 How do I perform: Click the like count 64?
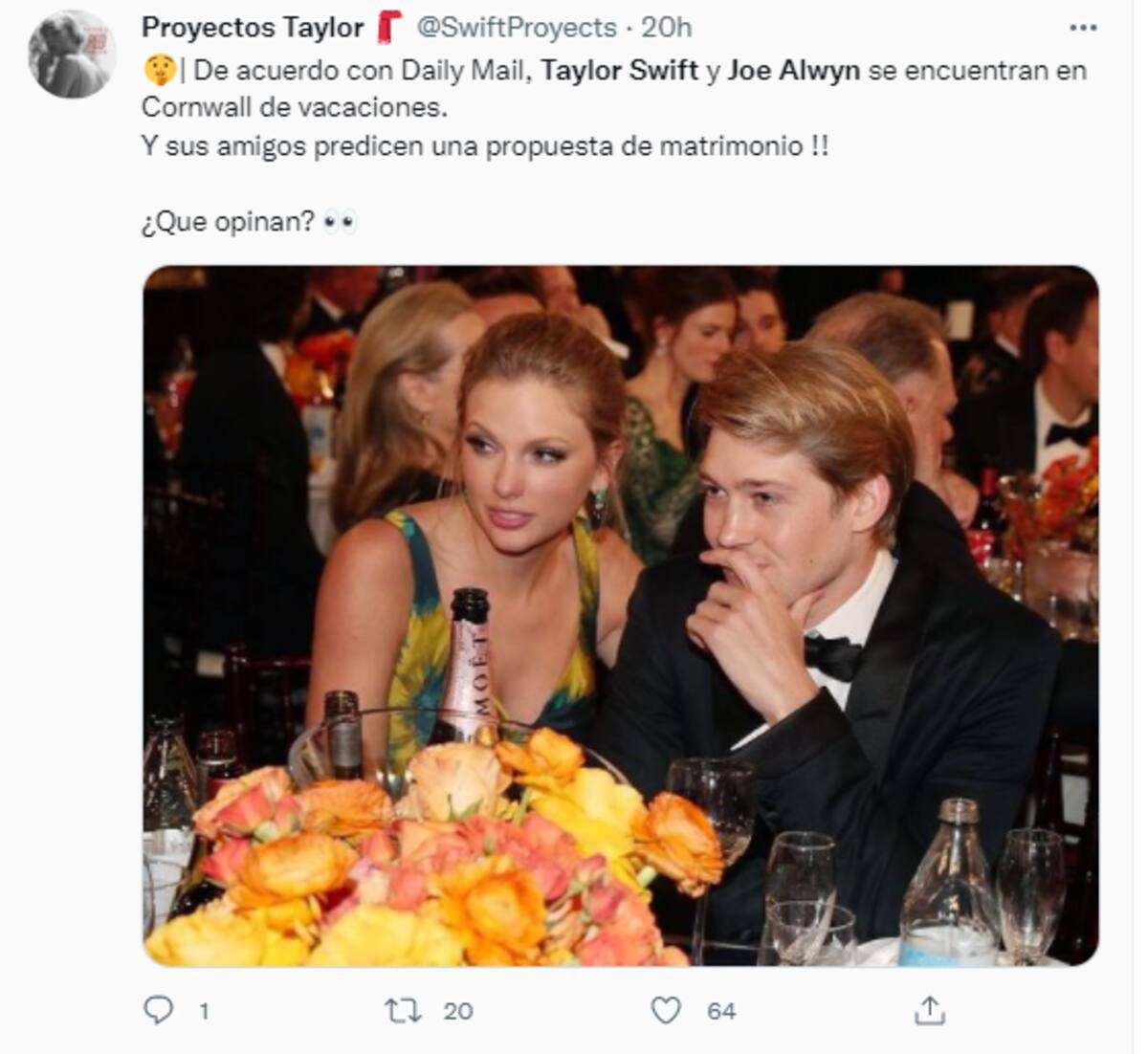[721, 1011]
